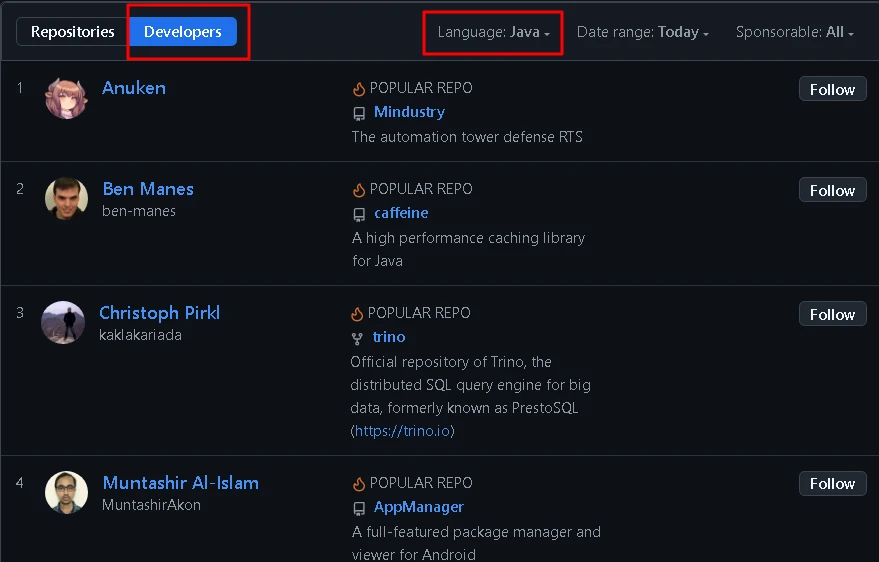Image resolution: width=879 pixels, height=562 pixels.
Task: Click rank number 1 beside Anuken
Action: click(20, 88)
